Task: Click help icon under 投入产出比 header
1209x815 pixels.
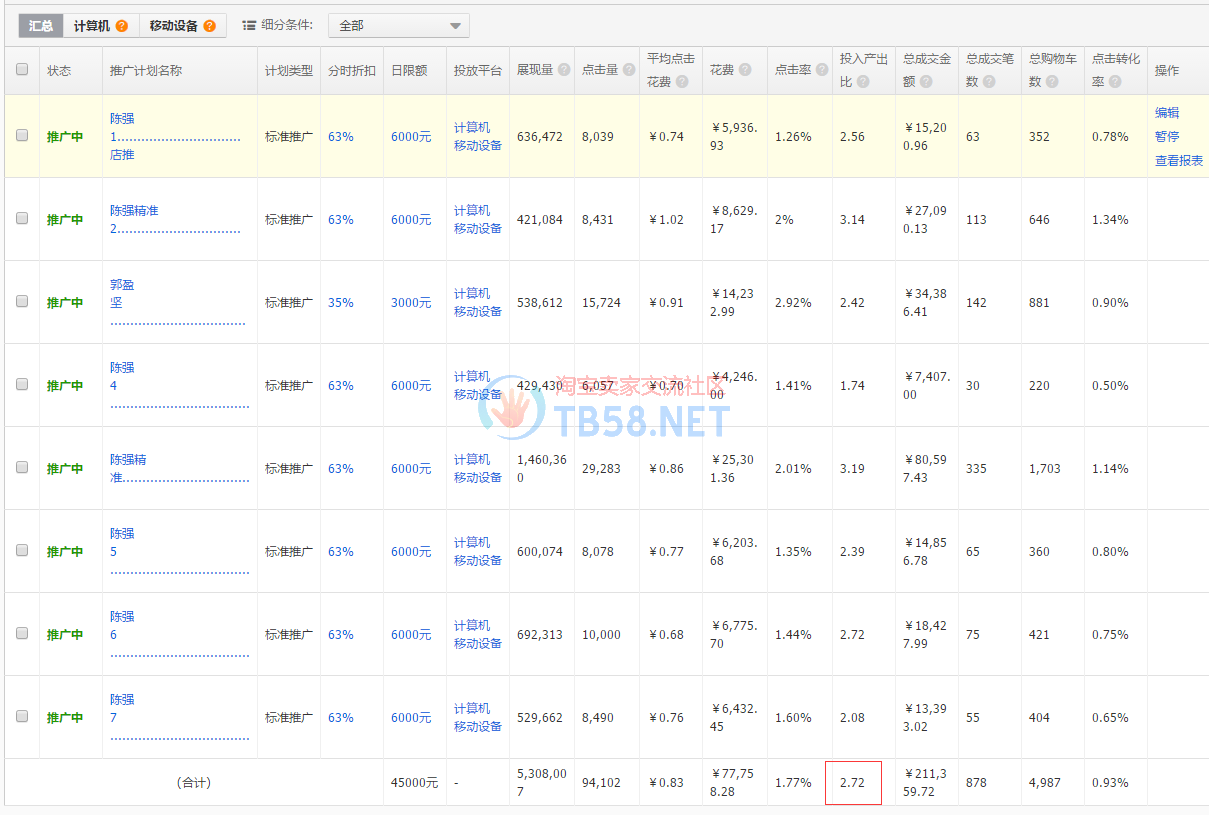Action: (863, 82)
